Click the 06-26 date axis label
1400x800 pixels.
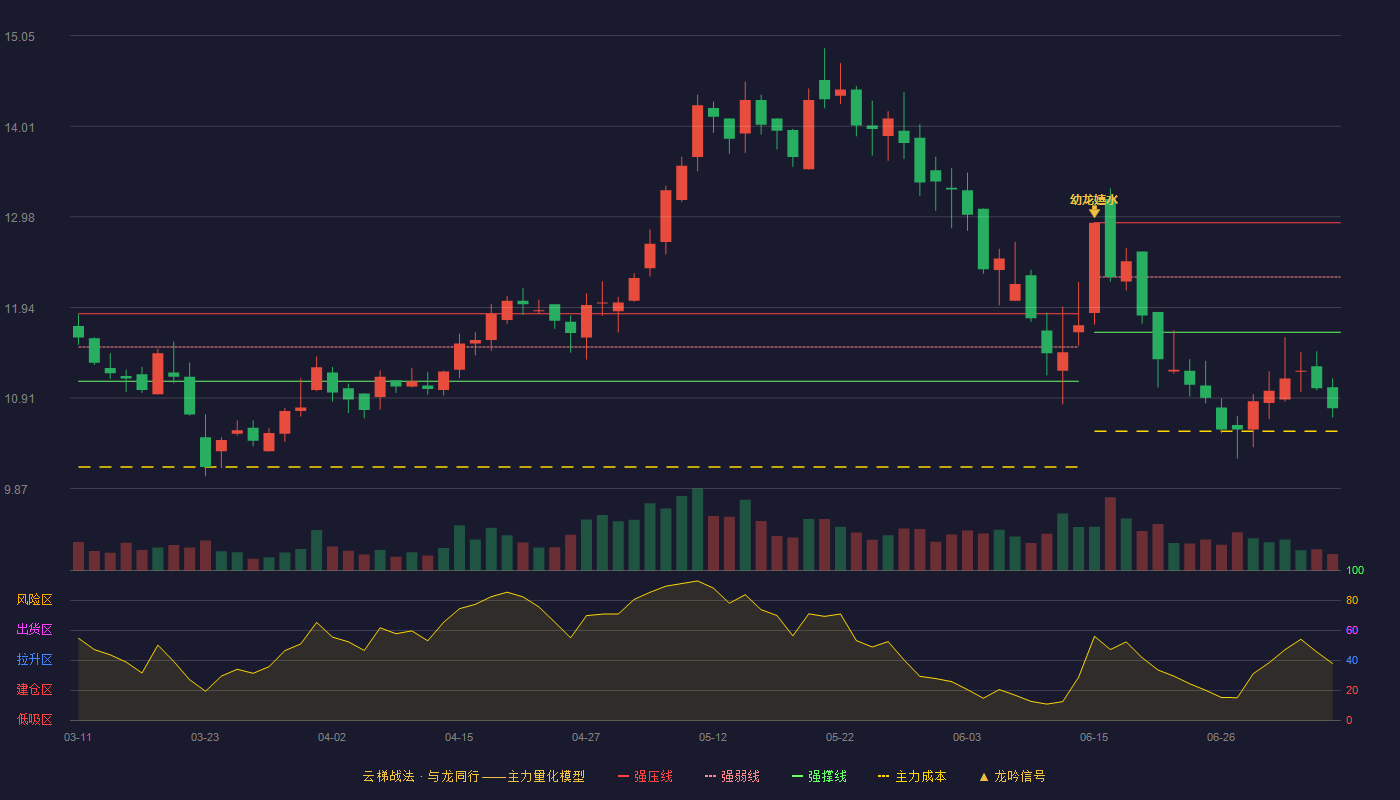pos(1221,737)
